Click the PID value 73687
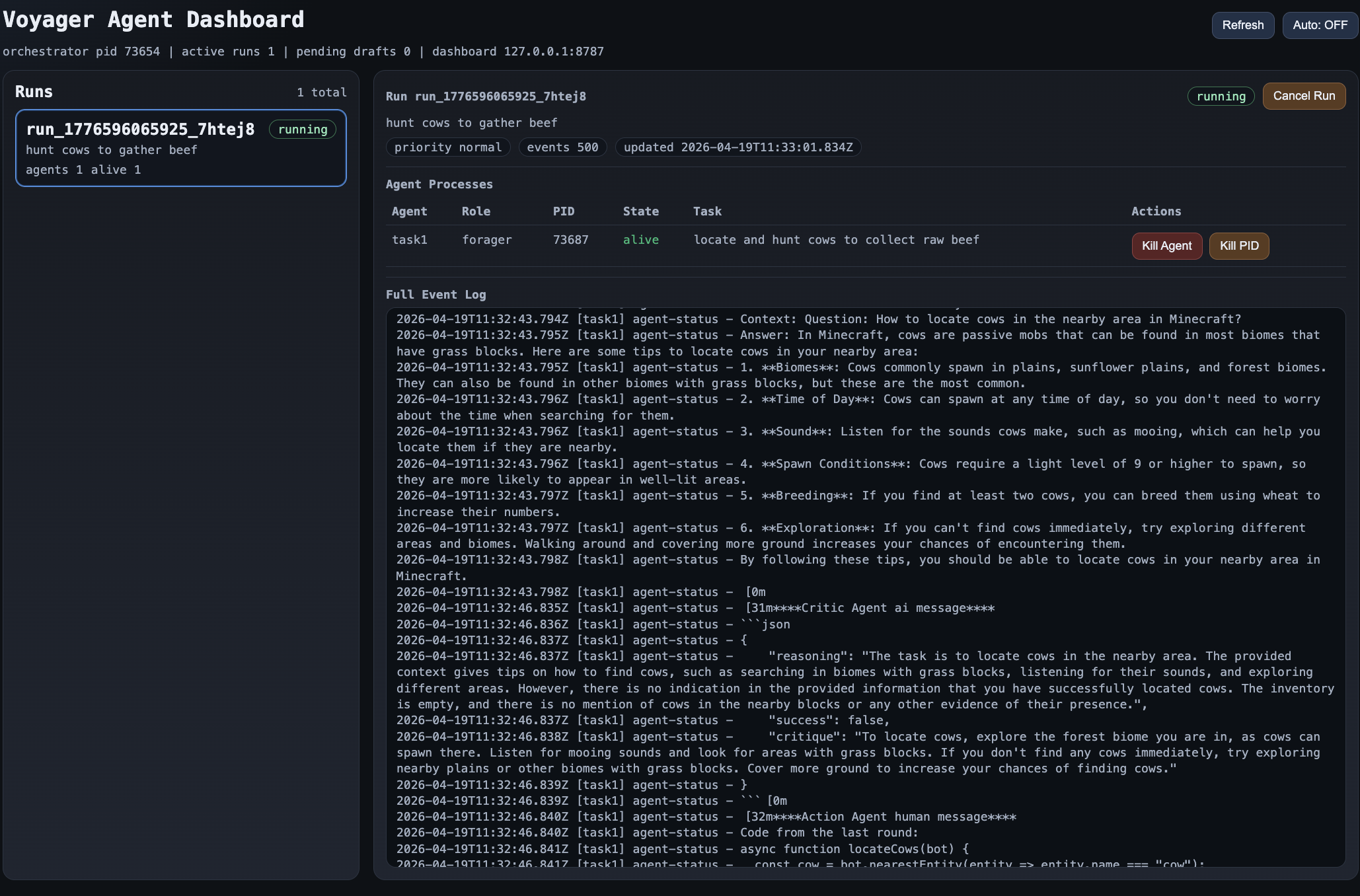 point(570,240)
